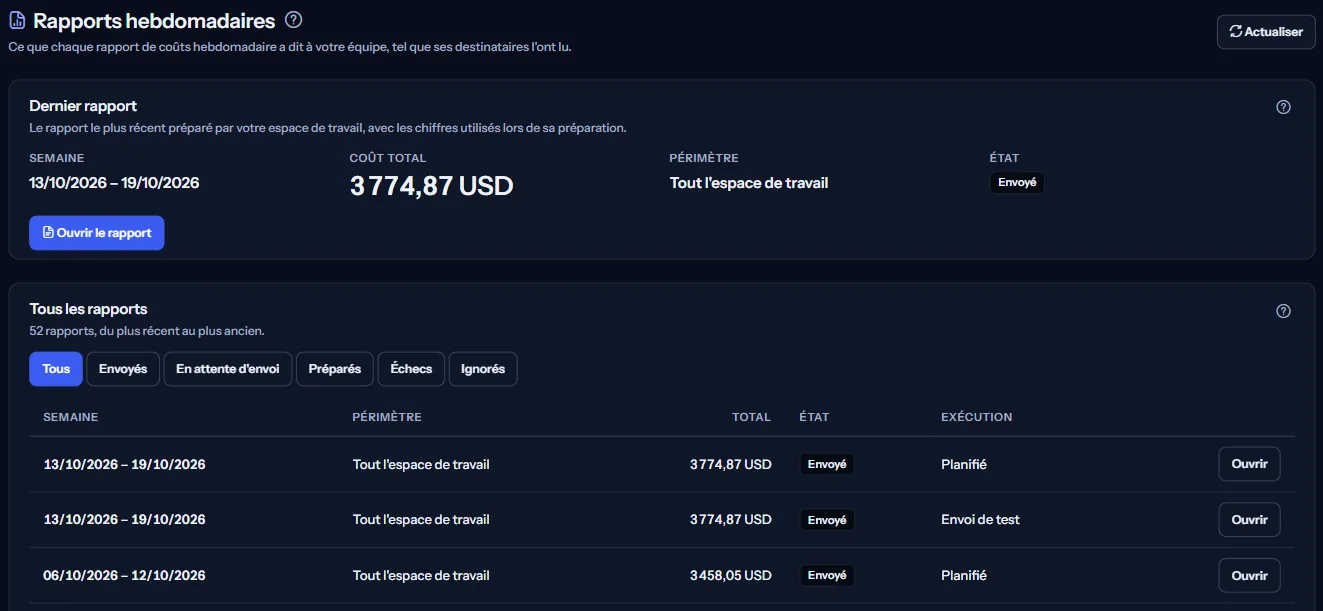Select the Tous filter tab

tap(56, 369)
